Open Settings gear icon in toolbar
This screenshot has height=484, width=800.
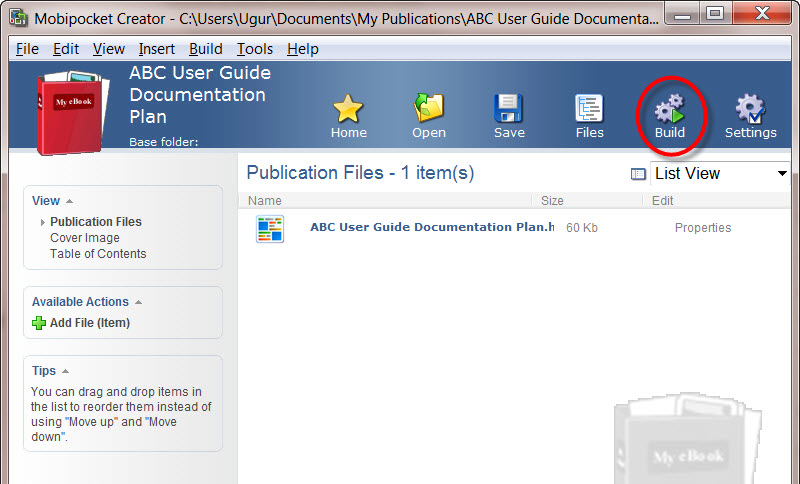tap(750, 108)
